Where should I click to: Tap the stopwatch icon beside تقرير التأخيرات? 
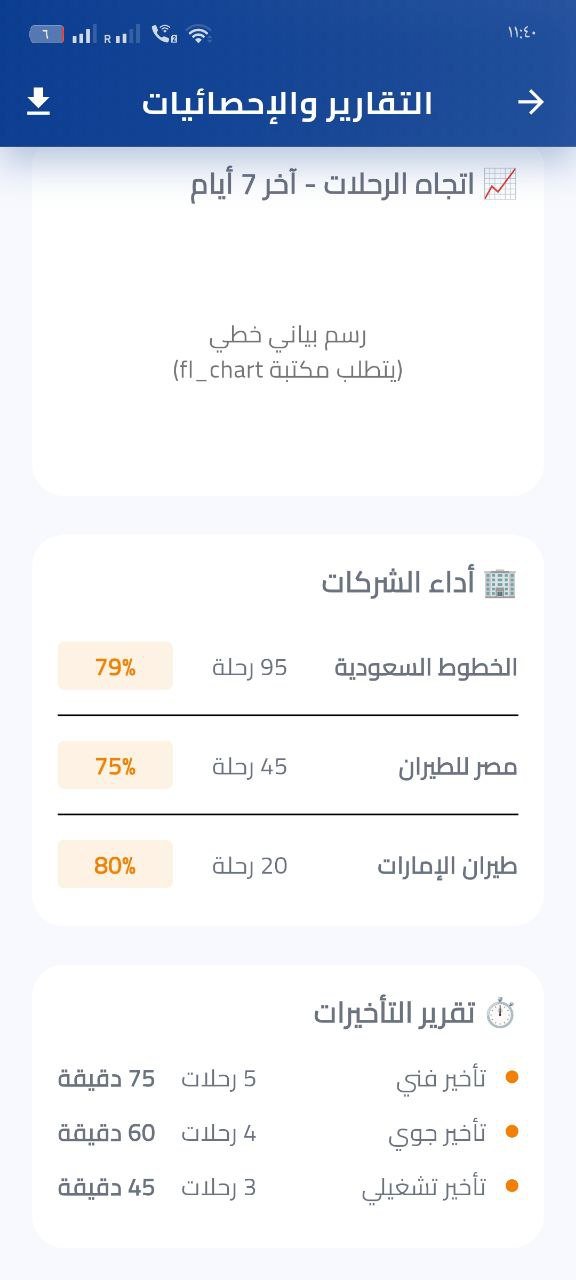(501, 1012)
